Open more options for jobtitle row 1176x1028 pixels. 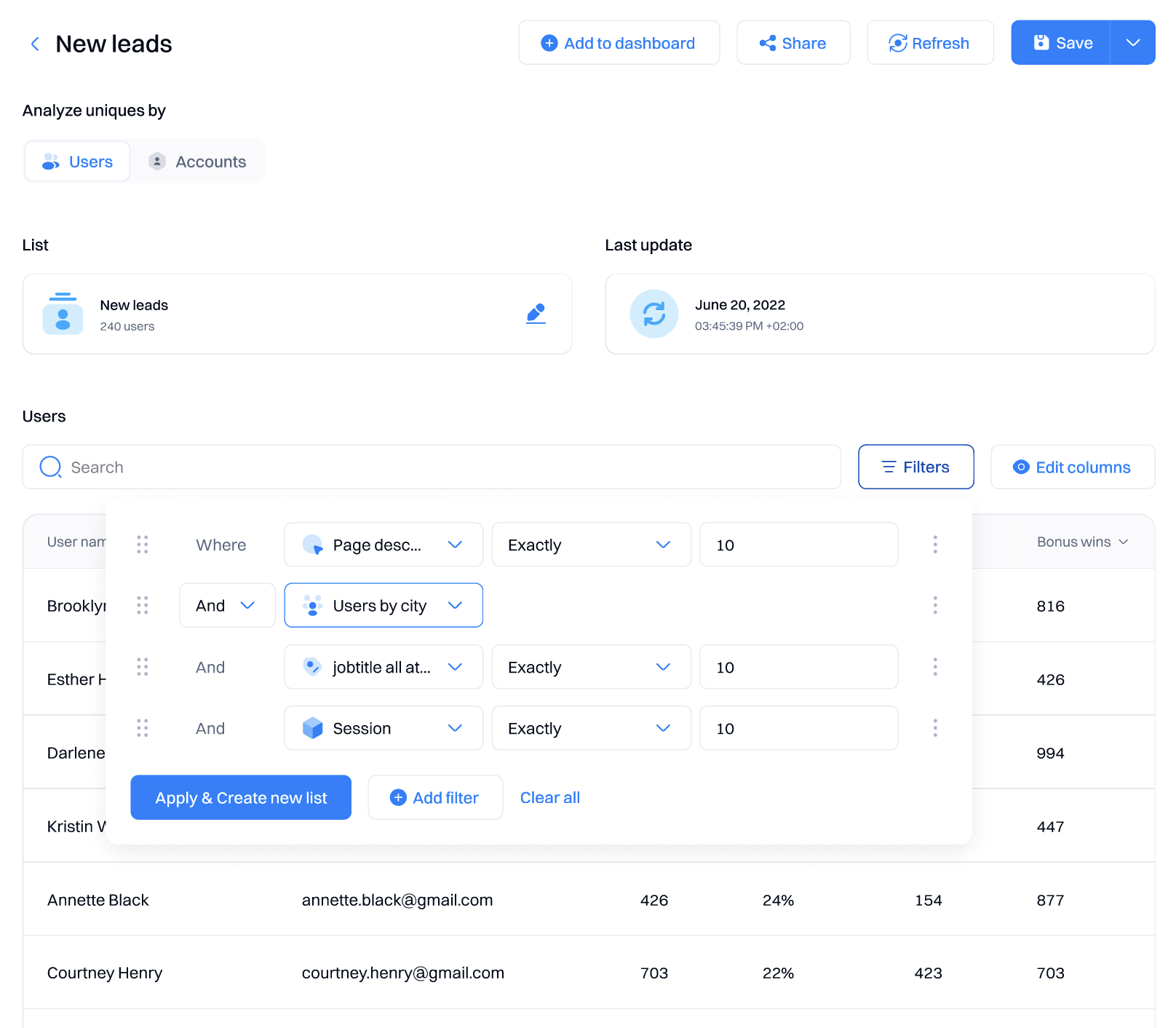(935, 667)
